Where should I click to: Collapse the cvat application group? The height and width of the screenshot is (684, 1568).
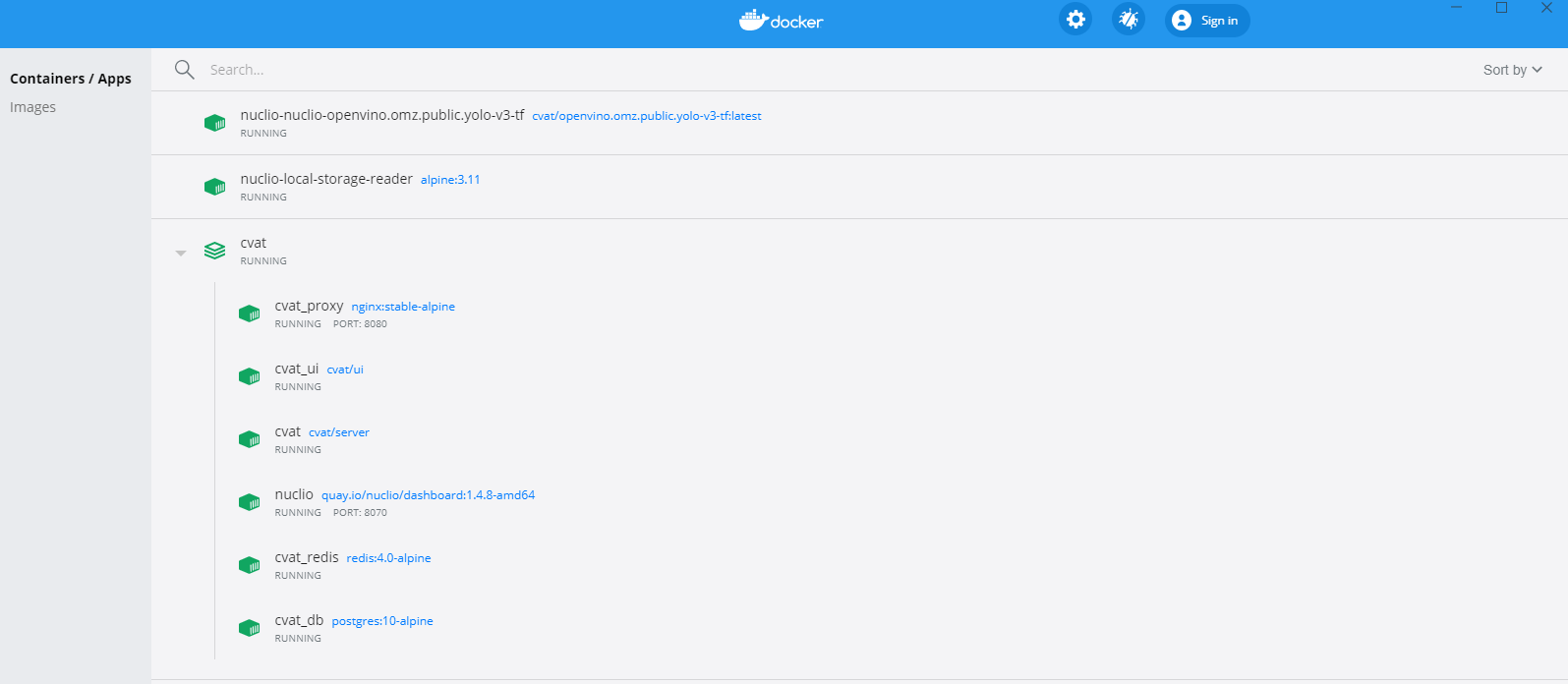coord(181,253)
